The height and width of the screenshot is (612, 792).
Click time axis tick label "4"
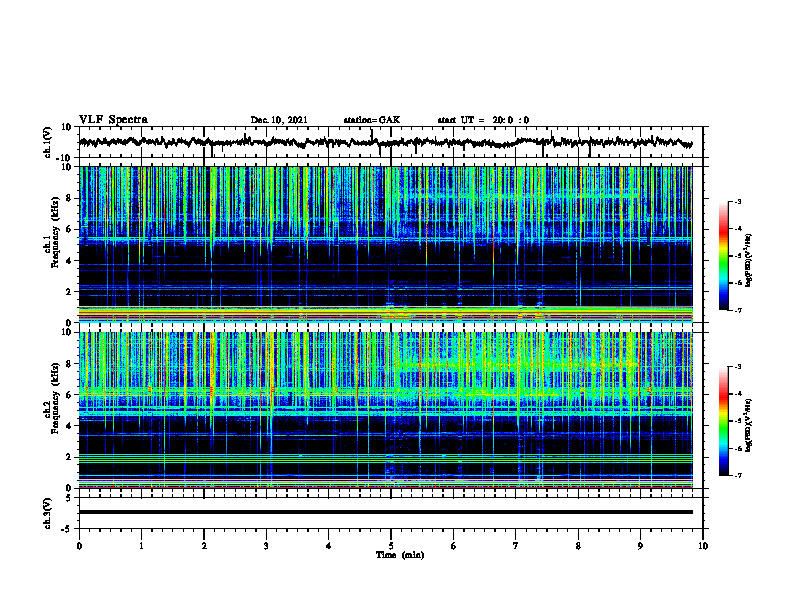[x=329, y=546]
